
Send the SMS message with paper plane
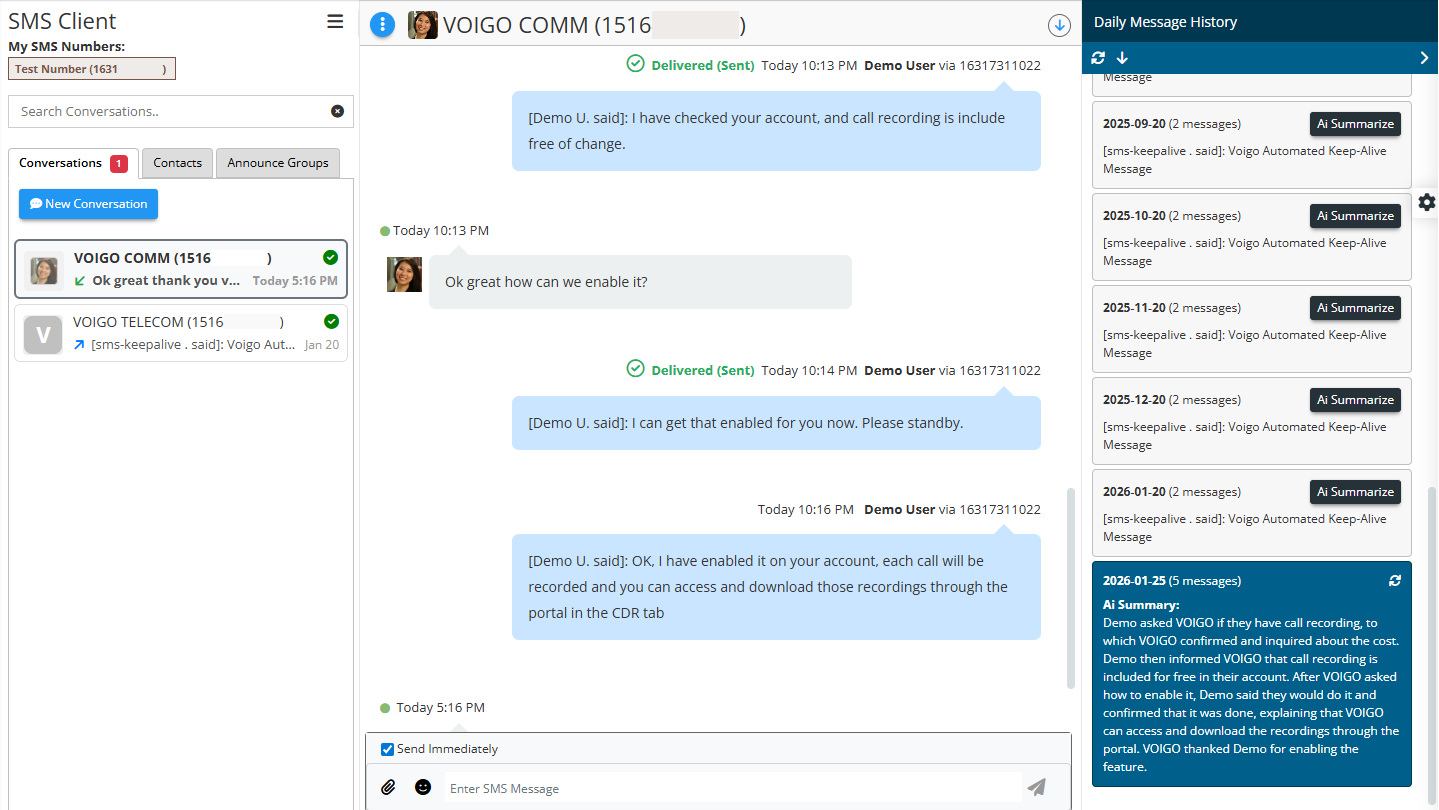[x=1037, y=787]
